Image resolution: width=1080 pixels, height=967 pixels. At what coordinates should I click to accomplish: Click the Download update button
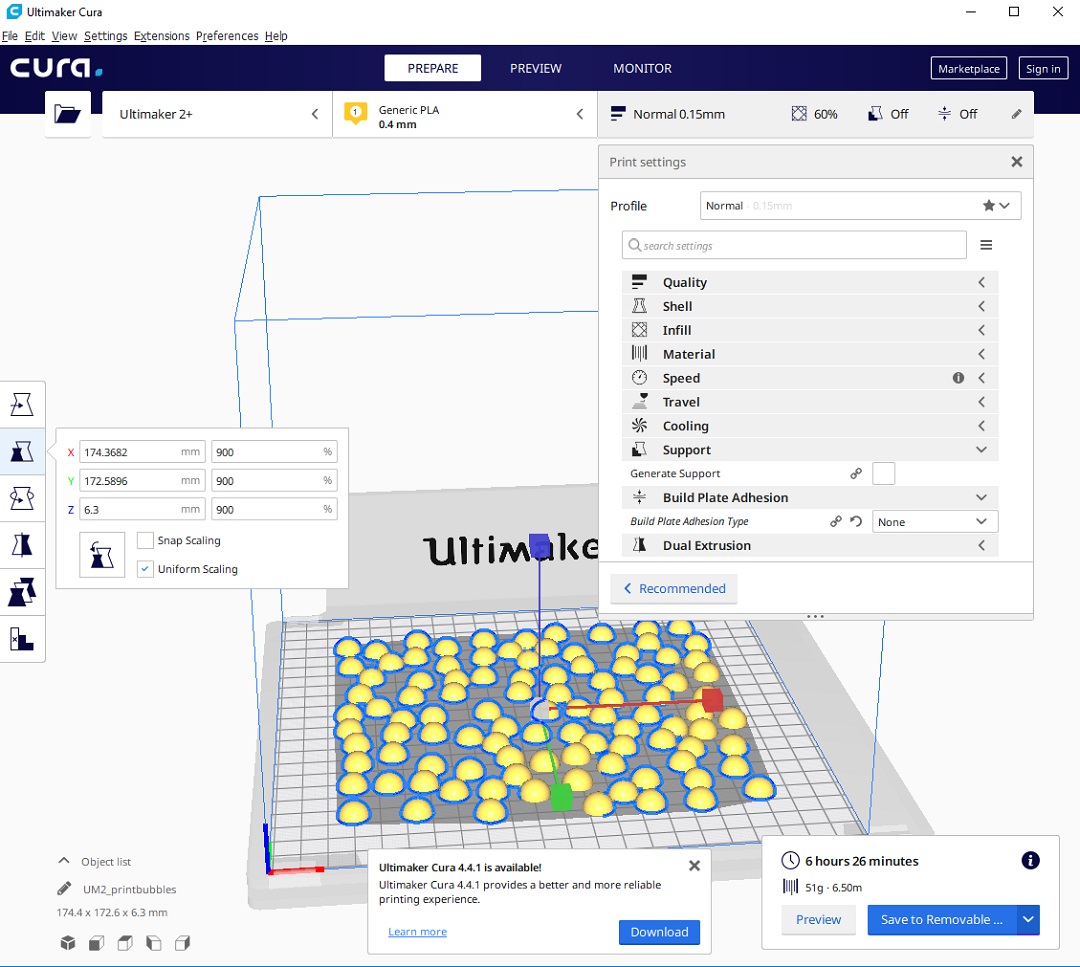tap(659, 932)
